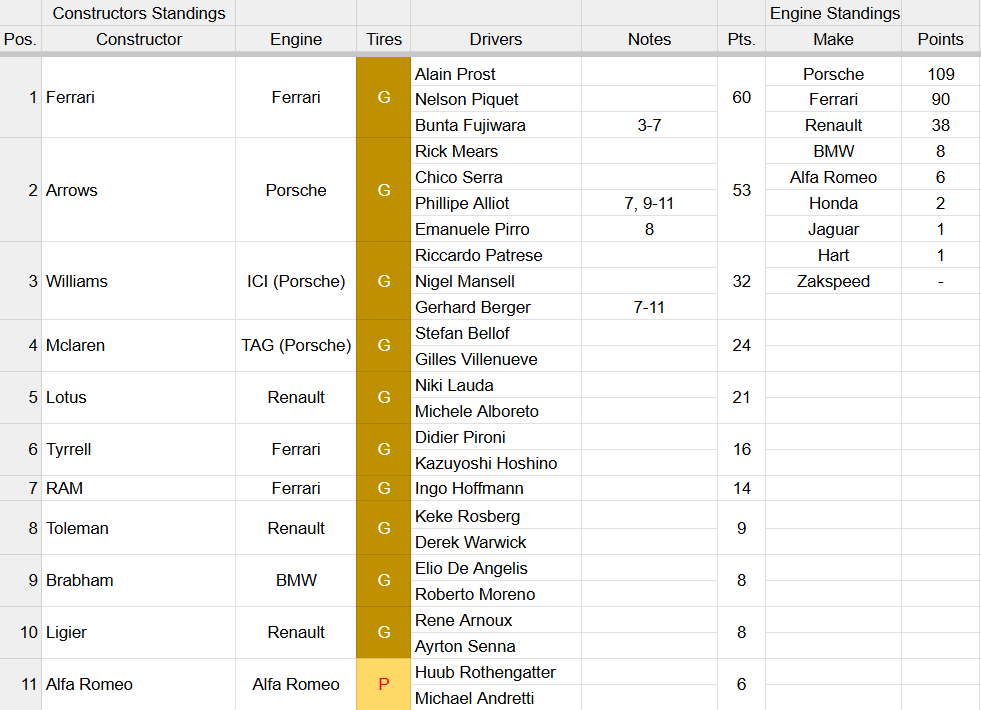Click the "Arrows" constructor cell

point(139,190)
